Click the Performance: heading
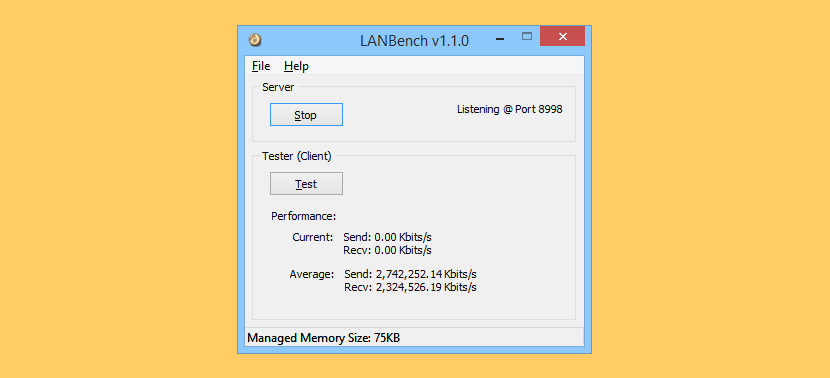This screenshot has height=378, width=830. pos(304,216)
